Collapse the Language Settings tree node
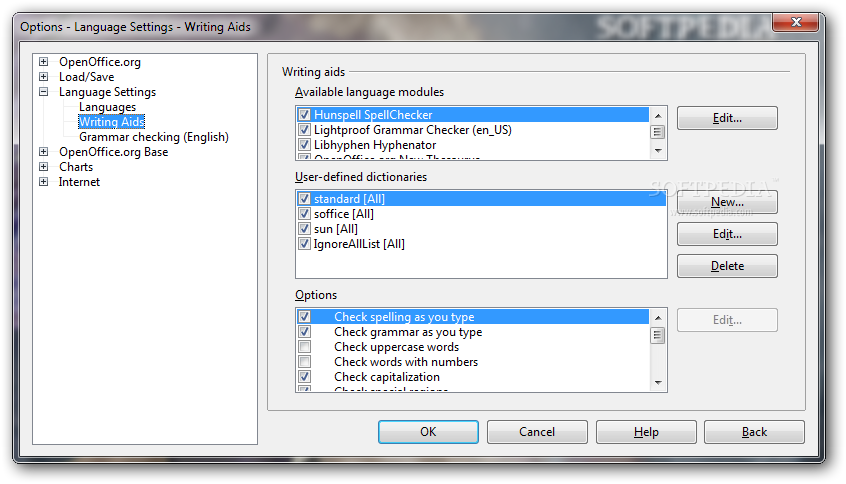 click(44, 92)
